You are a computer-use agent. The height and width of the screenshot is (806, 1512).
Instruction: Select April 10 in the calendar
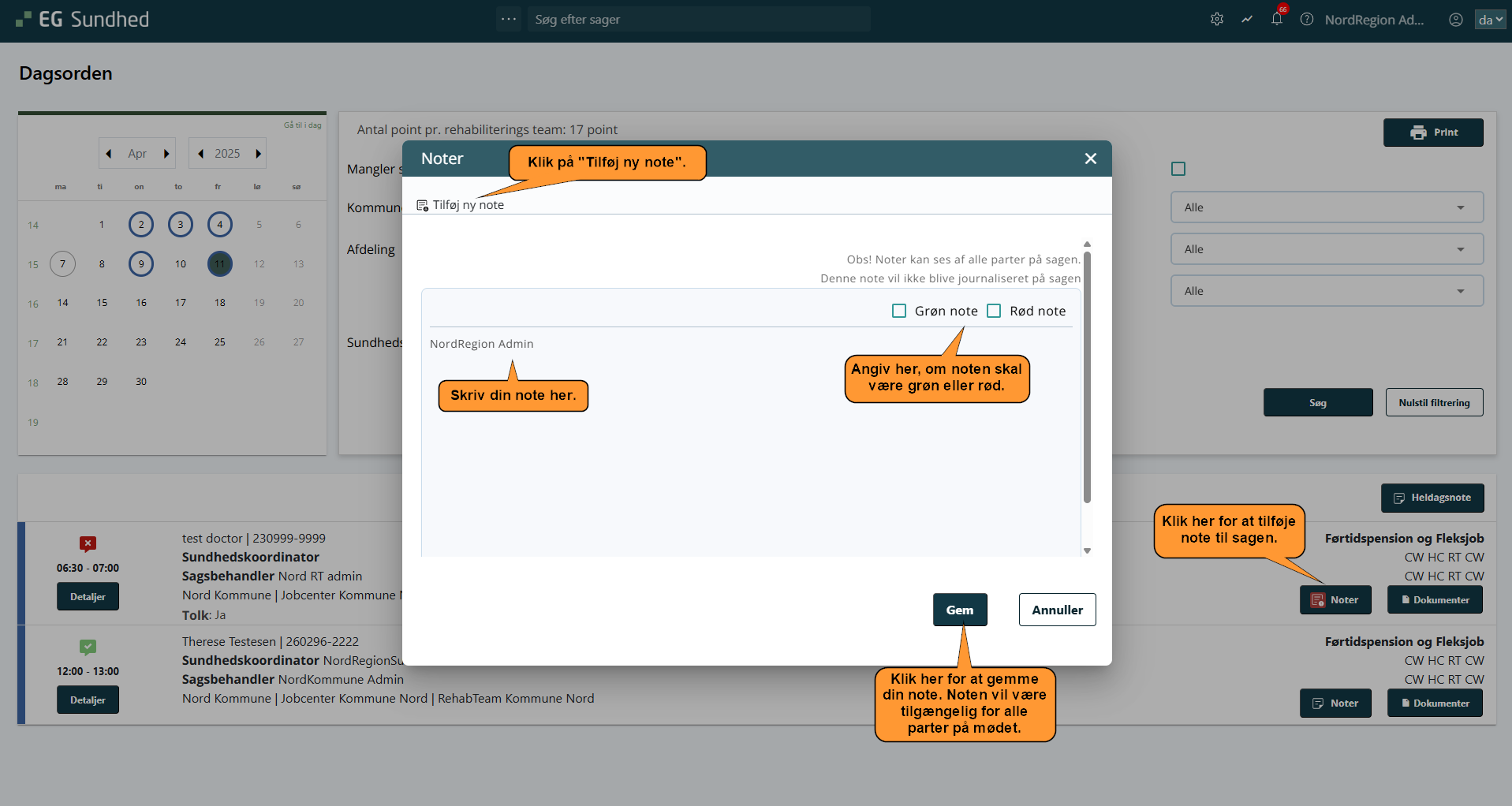tap(181, 264)
